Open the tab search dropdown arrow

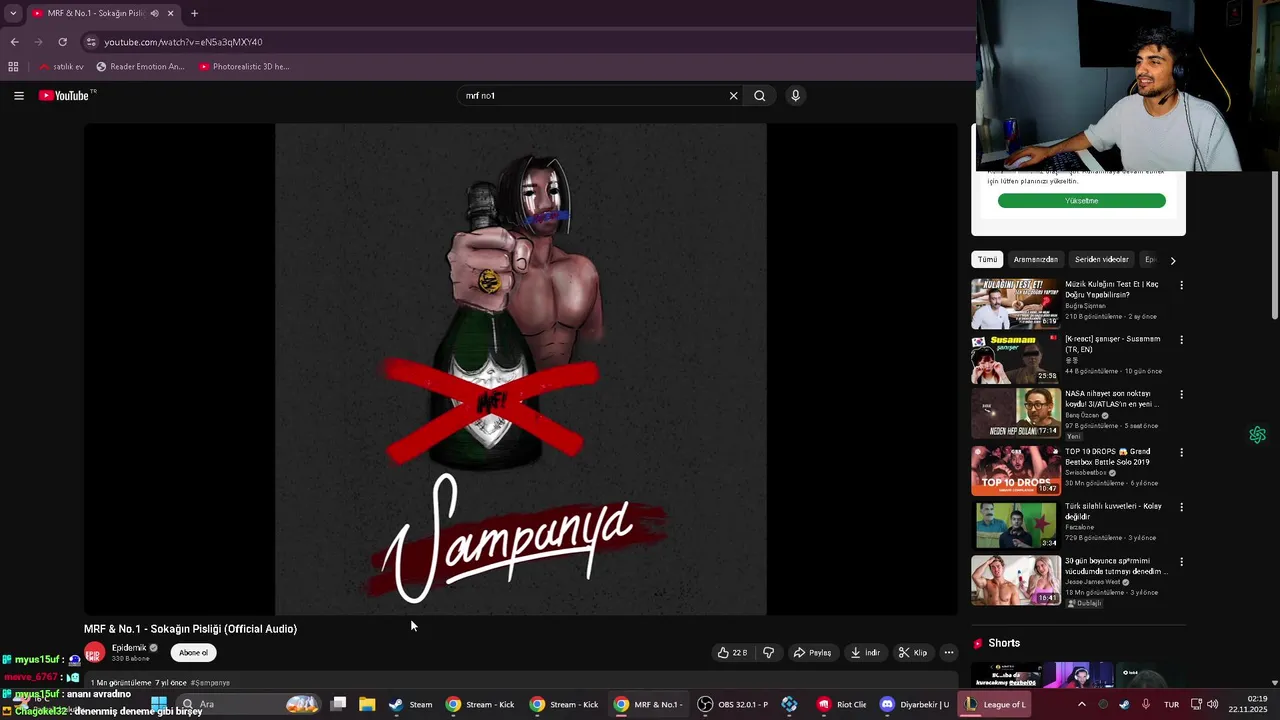[13, 14]
